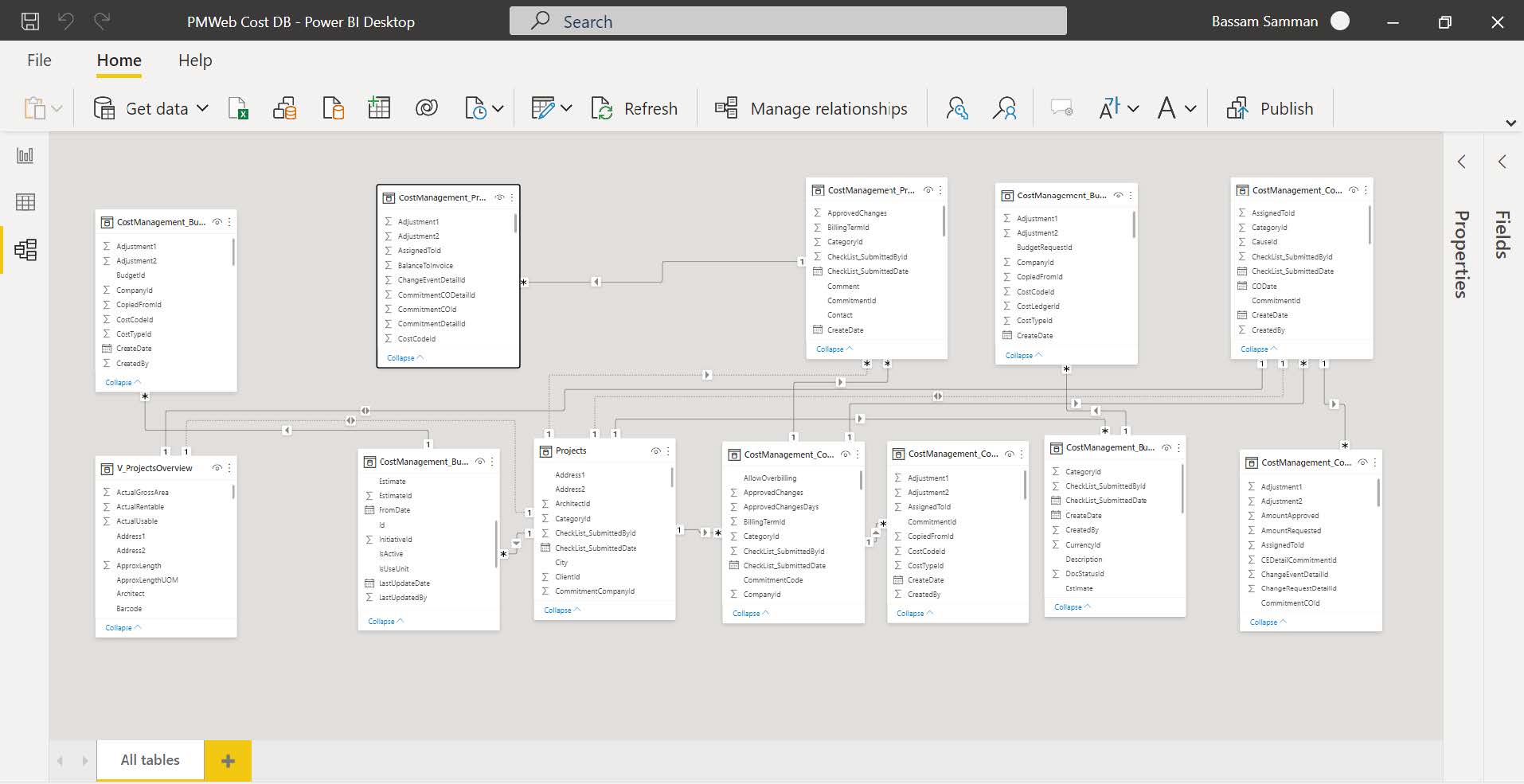Select the Home ribbon tab
1524x784 pixels.
pos(119,60)
